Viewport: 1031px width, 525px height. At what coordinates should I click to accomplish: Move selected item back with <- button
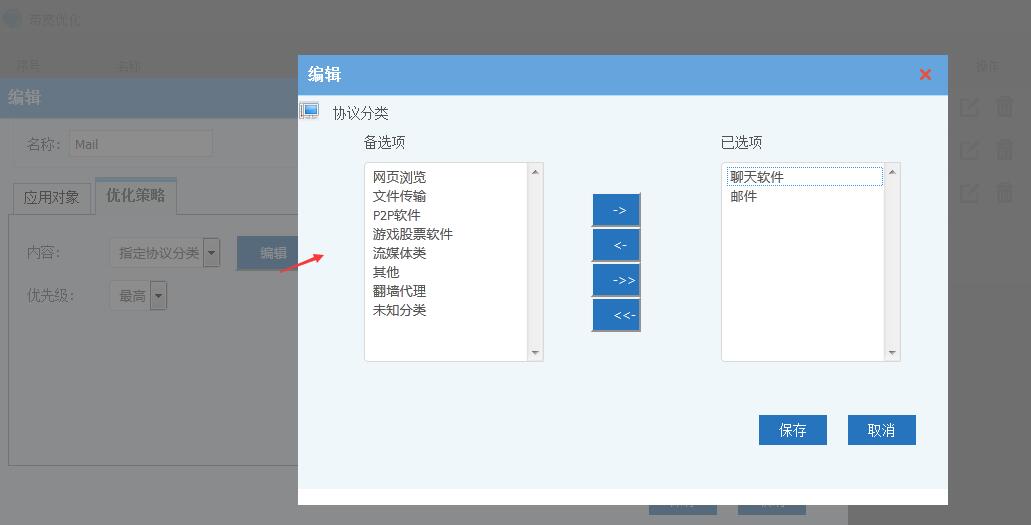[616, 245]
